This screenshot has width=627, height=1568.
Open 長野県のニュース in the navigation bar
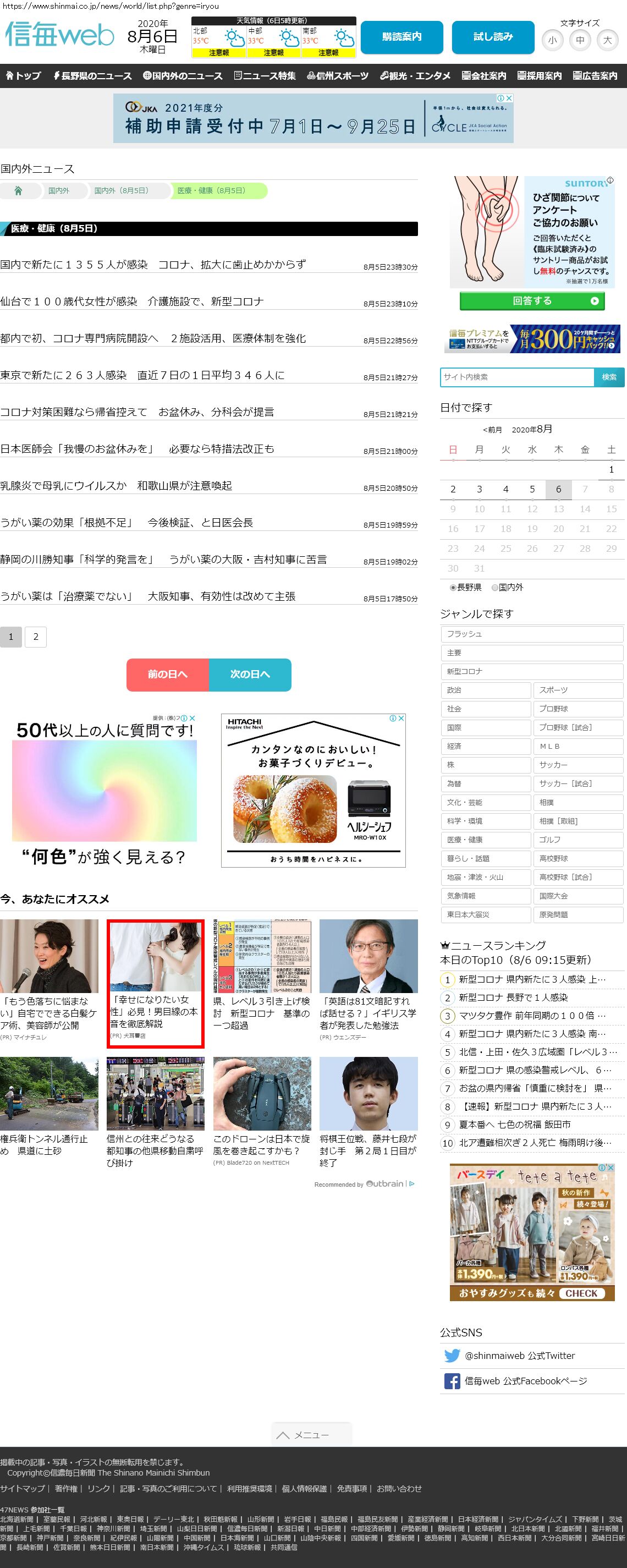(x=92, y=76)
